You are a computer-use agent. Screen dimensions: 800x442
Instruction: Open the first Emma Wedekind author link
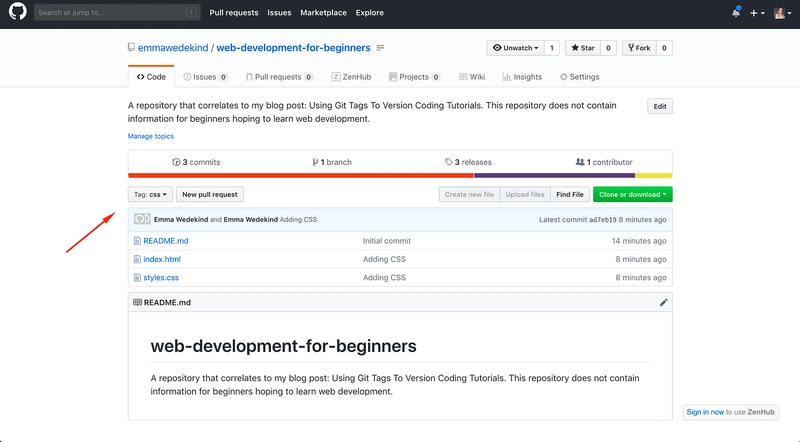(x=181, y=219)
